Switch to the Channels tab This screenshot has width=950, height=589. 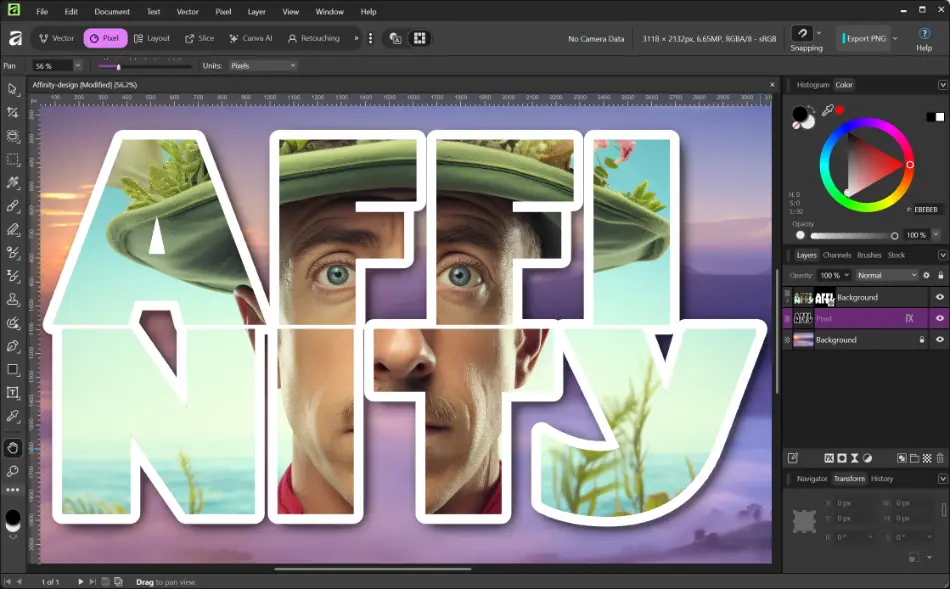click(x=837, y=255)
